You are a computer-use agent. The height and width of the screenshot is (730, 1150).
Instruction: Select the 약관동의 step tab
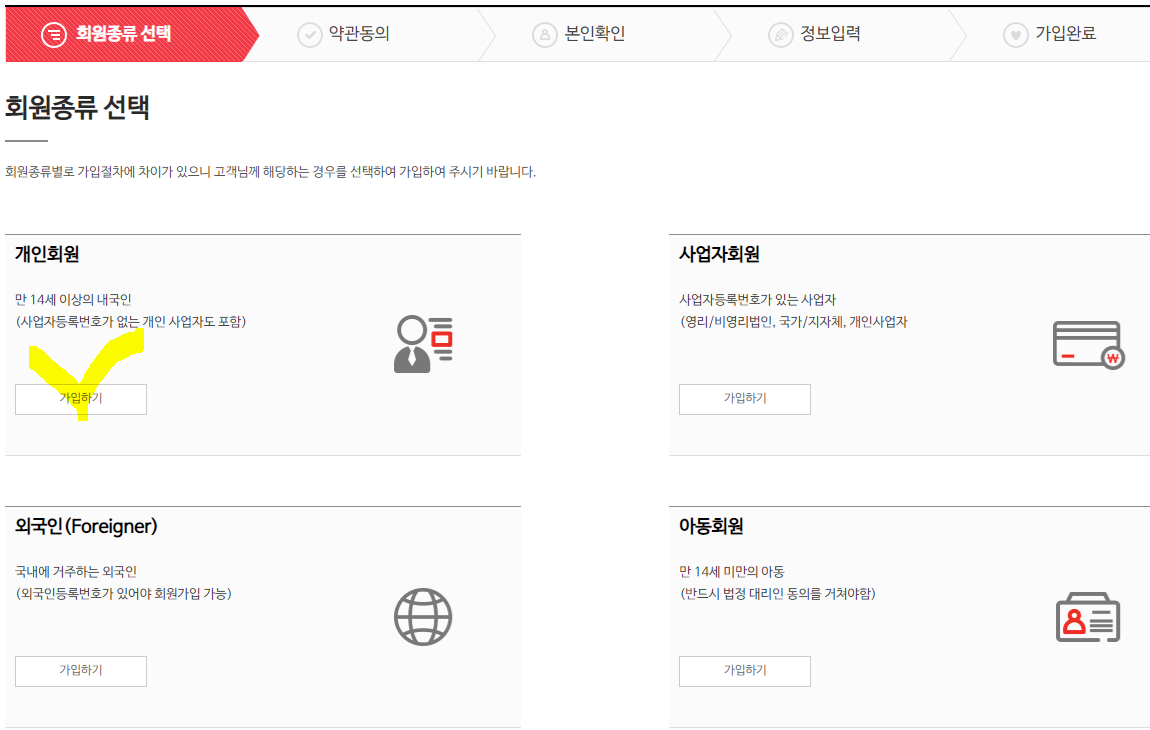[x=370, y=34]
